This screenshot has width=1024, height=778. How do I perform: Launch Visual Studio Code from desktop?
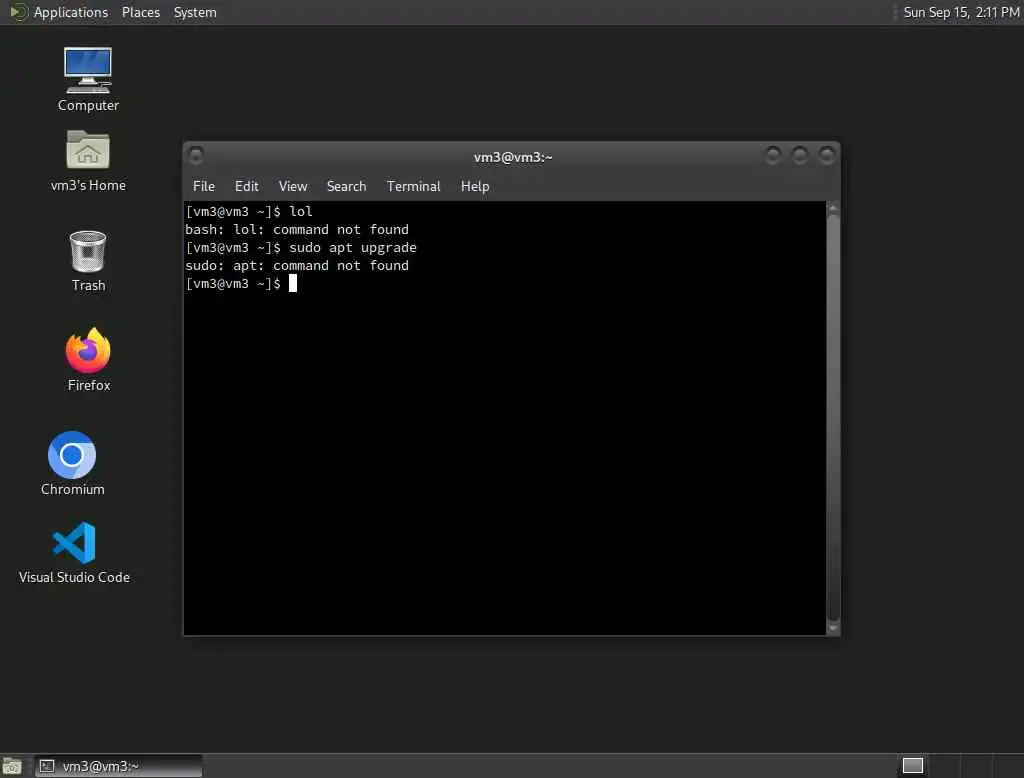pos(74,553)
